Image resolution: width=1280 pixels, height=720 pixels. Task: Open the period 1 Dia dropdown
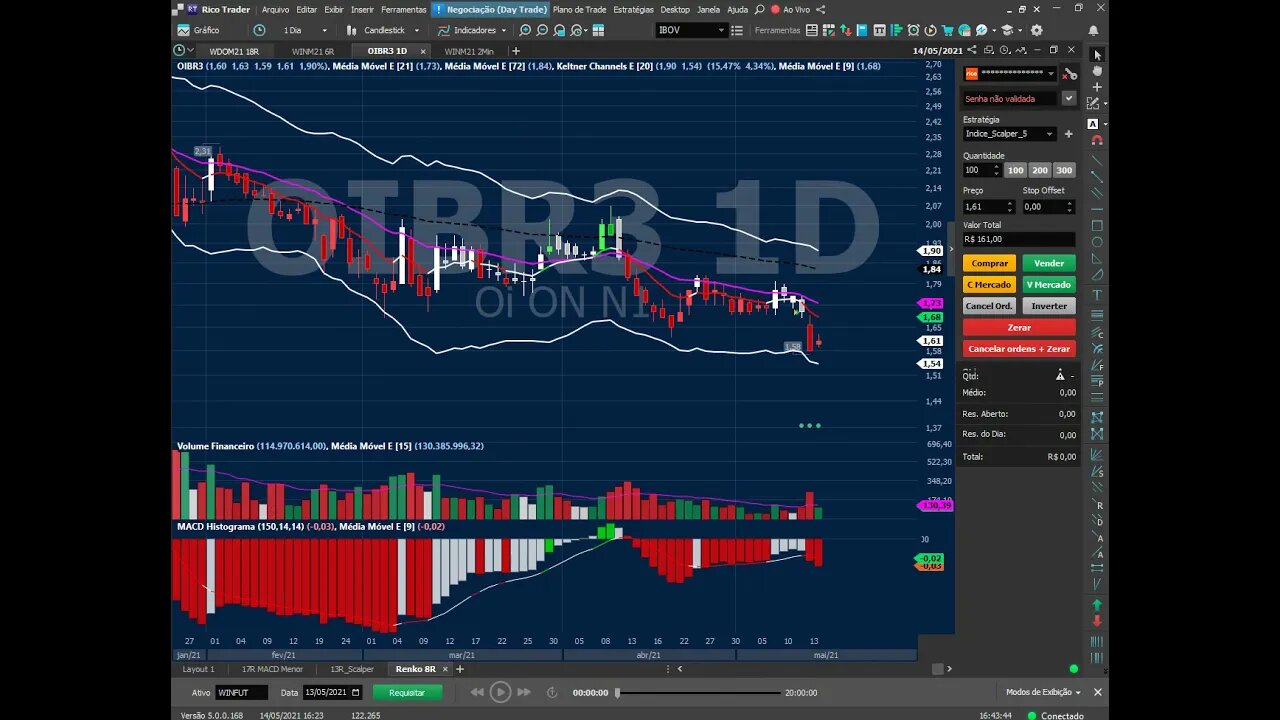tap(304, 30)
